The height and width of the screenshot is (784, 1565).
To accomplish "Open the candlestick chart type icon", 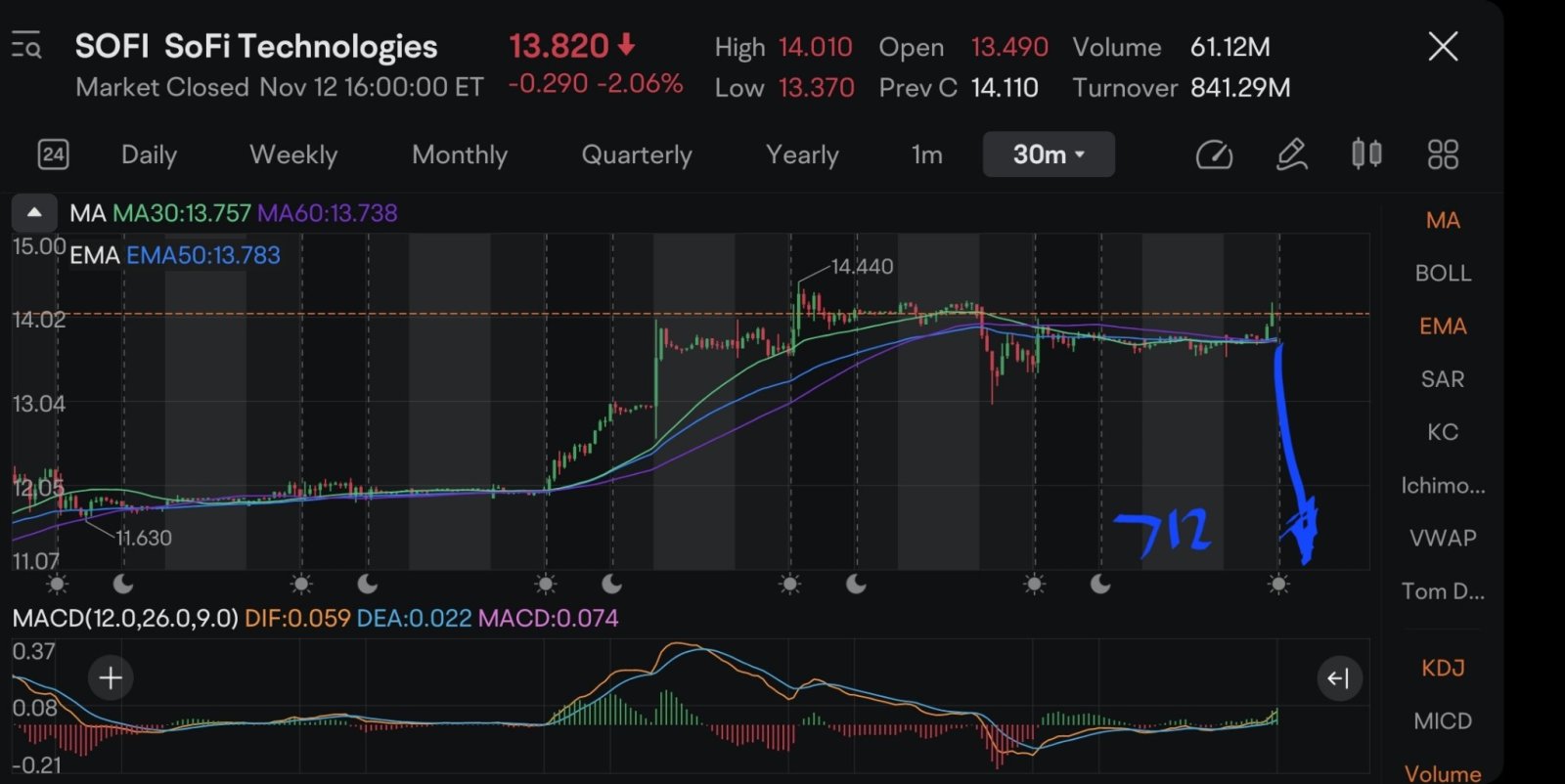I will 1366,153.
